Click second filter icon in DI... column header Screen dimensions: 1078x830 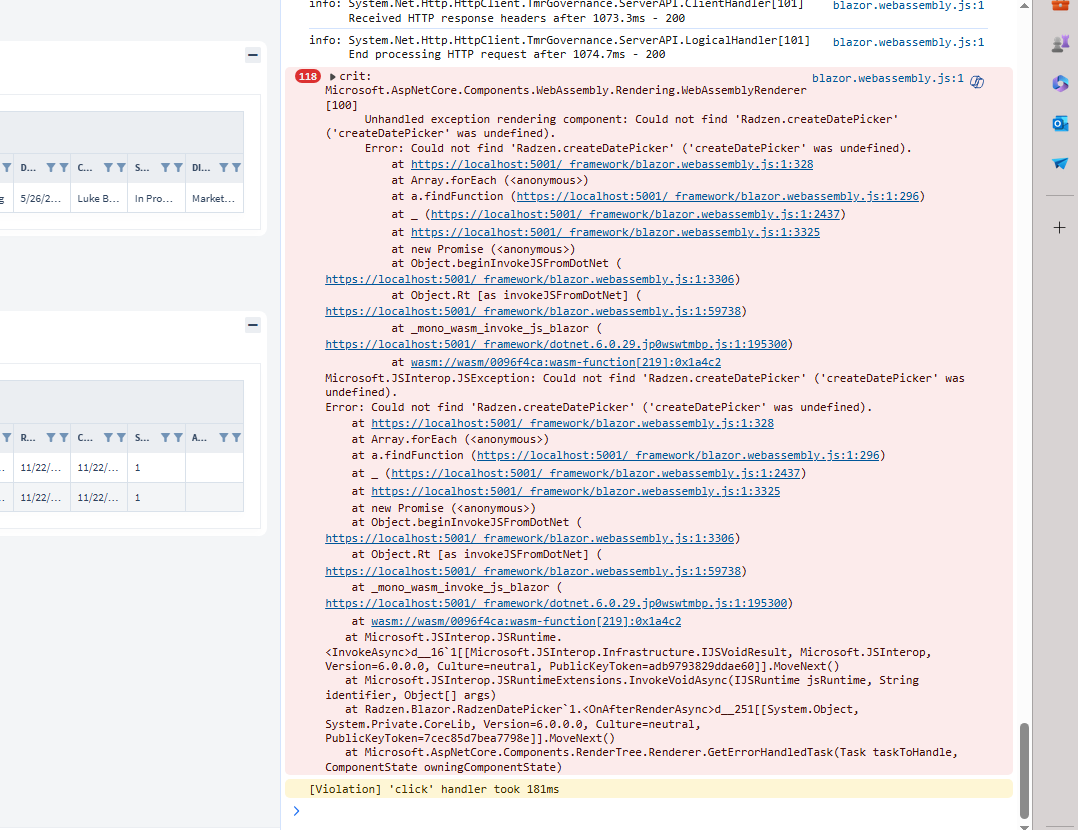pyautogui.click(x=236, y=168)
